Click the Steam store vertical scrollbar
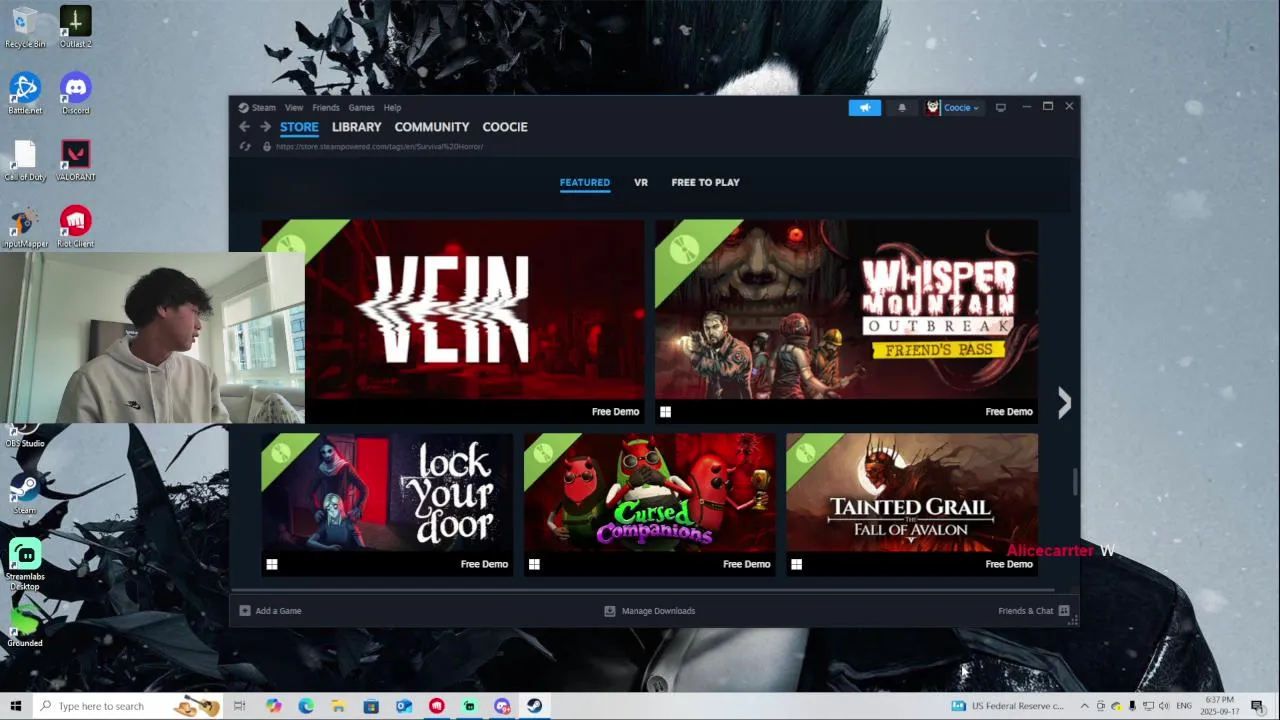The image size is (1280, 720). (x=1076, y=481)
